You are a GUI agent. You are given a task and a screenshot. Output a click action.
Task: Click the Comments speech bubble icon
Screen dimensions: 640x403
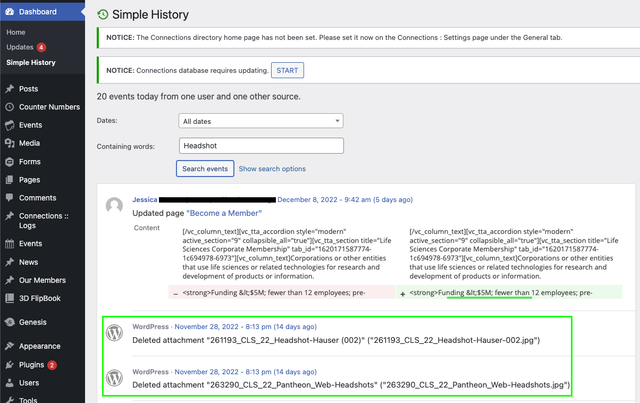pyautogui.click(x=9, y=198)
